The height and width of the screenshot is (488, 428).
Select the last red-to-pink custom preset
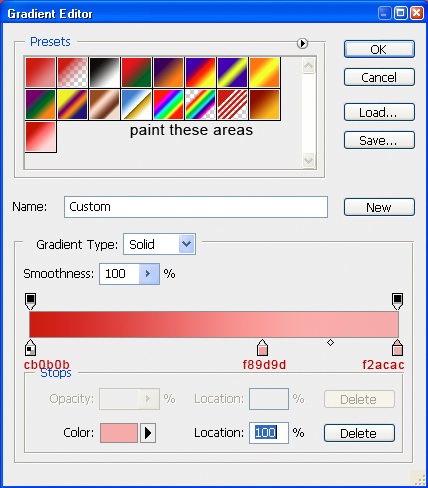tap(41, 137)
